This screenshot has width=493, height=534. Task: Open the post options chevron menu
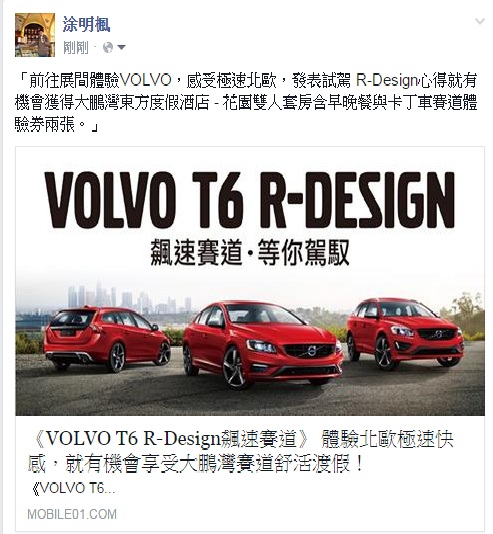[480, 21]
